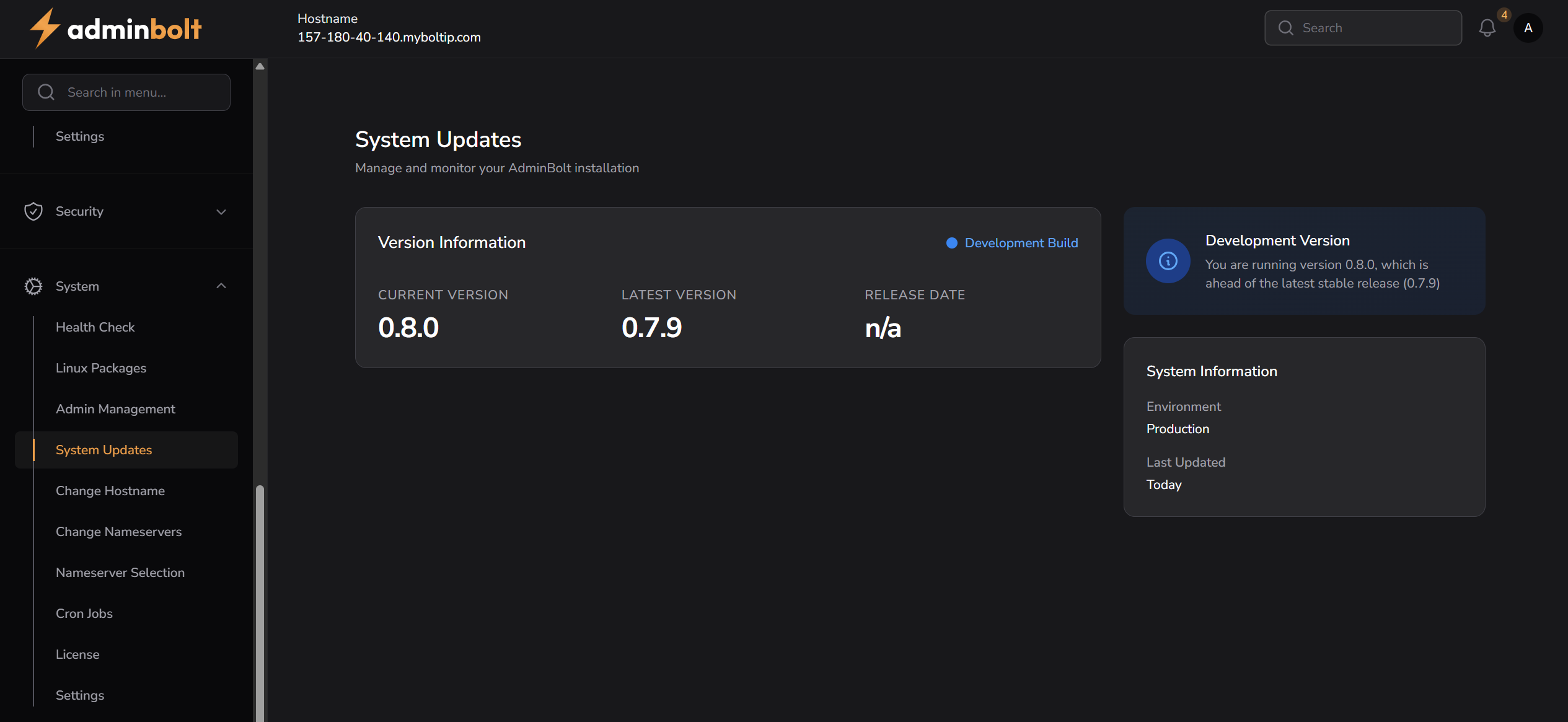Open the notifications bell
This screenshot has height=722, width=1568.
point(1487,28)
